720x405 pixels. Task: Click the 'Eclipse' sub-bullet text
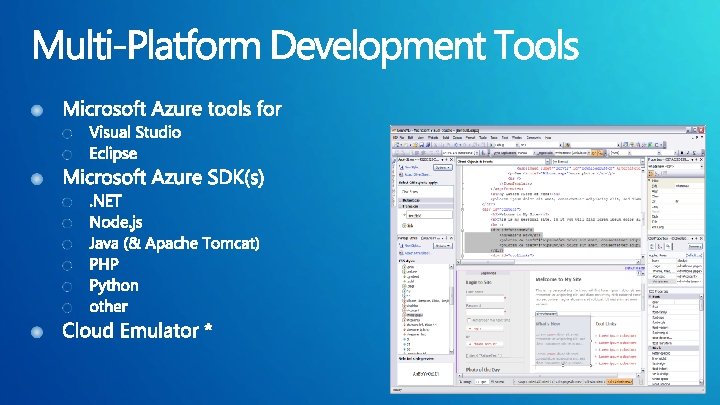pyautogui.click(x=113, y=153)
